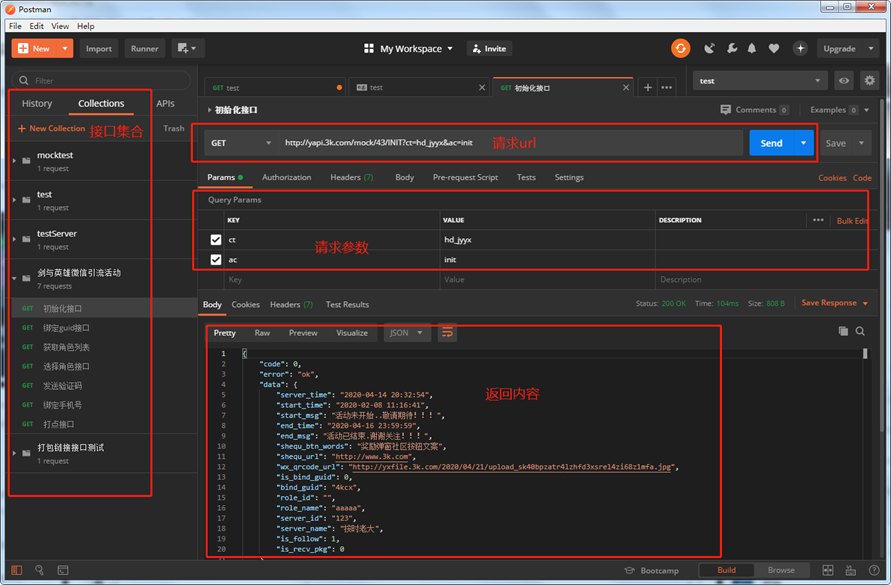Add a new request tab with plus
The image size is (891, 585).
pyautogui.click(x=647, y=88)
